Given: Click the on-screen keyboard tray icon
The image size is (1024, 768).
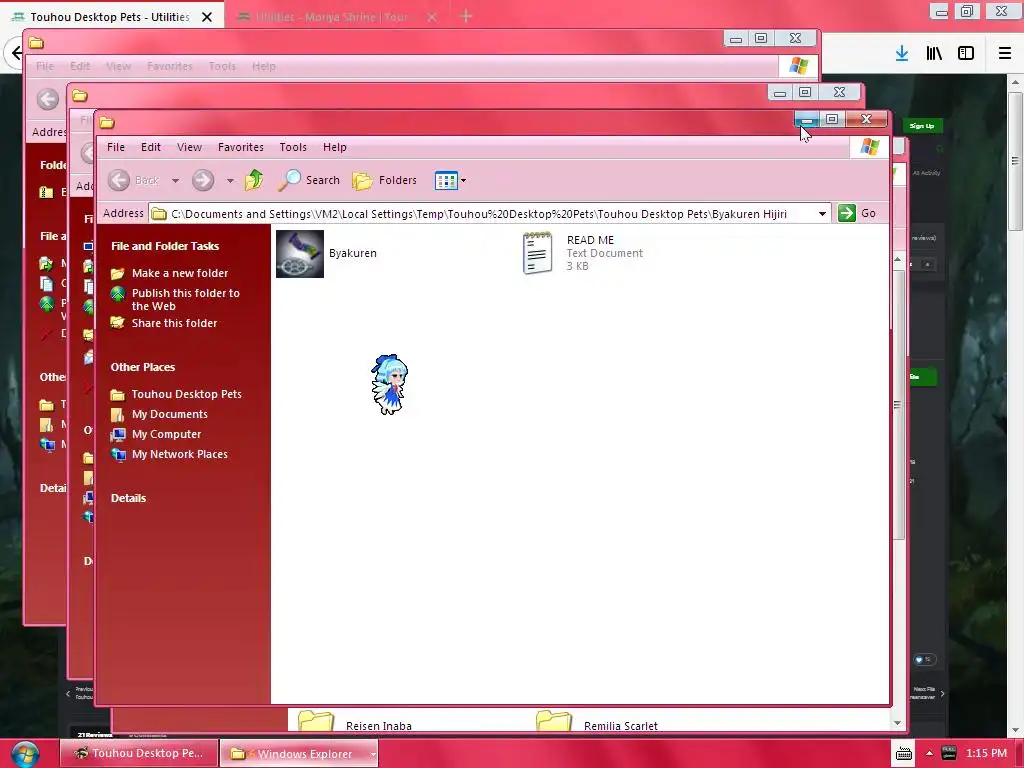Looking at the screenshot, I should tap(904, 754).
